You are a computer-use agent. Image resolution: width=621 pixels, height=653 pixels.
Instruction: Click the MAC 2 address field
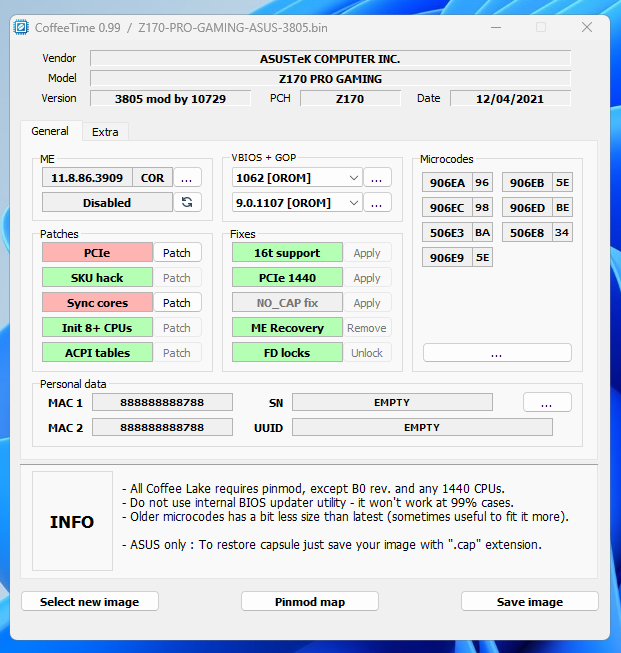pyautogui.click(x=162, y=427)
